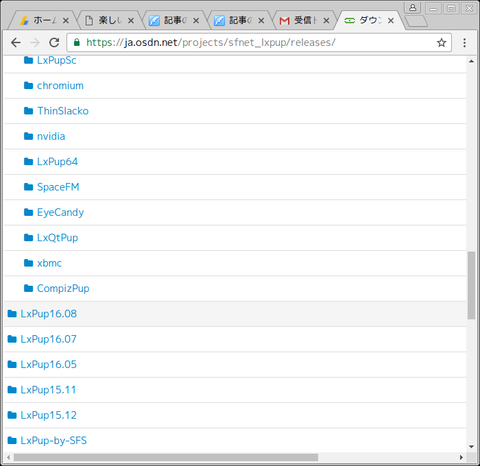Click the folder icon beside xbmc

[28, 263]
